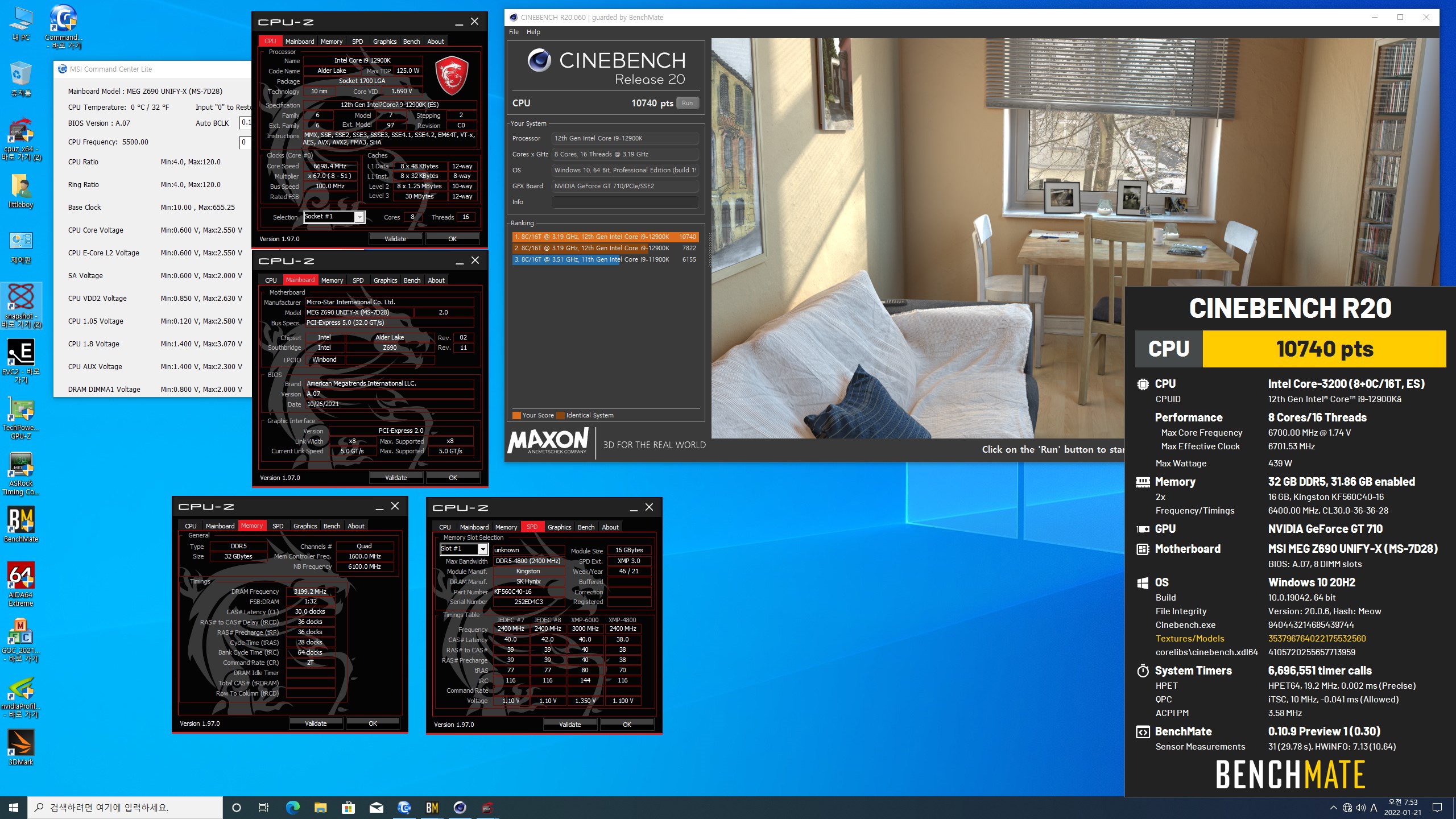Image resolution: width=1456 pixels, height=819 pixels.
Task: Open the EVC2 desktop shortcut
Action: (x=21, y=361)
